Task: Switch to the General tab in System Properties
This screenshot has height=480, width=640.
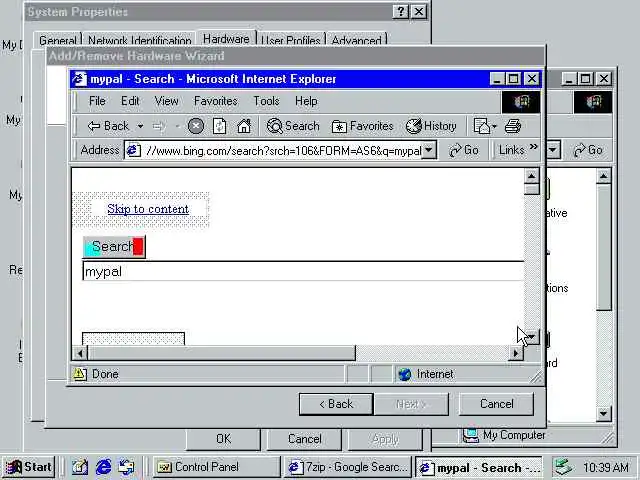Action: (x=58, y=40)
